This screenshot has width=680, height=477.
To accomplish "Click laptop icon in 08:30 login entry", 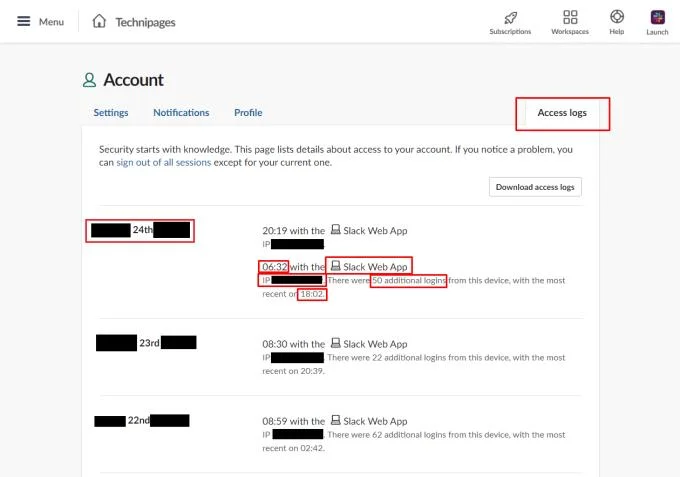I will (x=336, y=343).
